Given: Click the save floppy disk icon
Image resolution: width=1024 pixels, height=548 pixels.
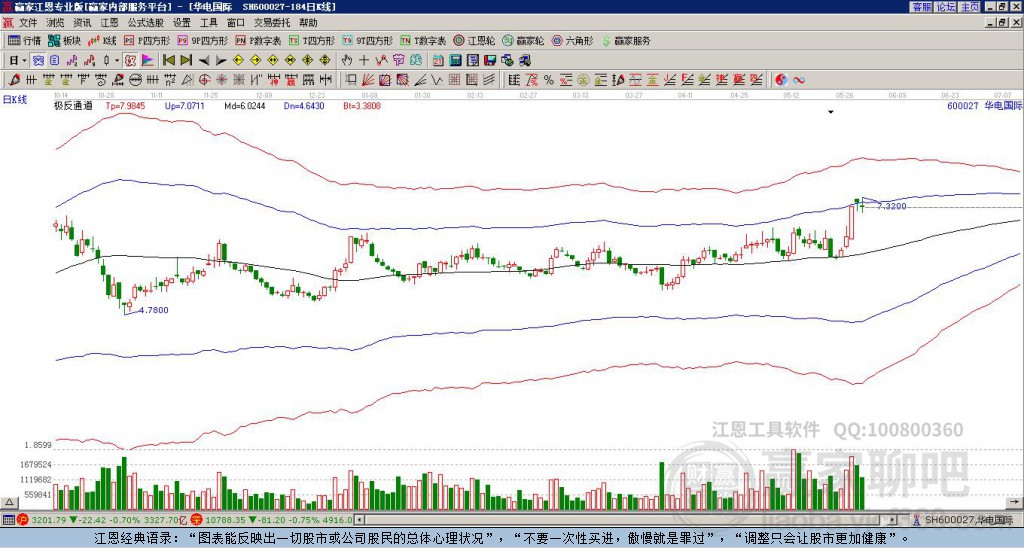Looking at the screenshot, I should coord(490,61).
